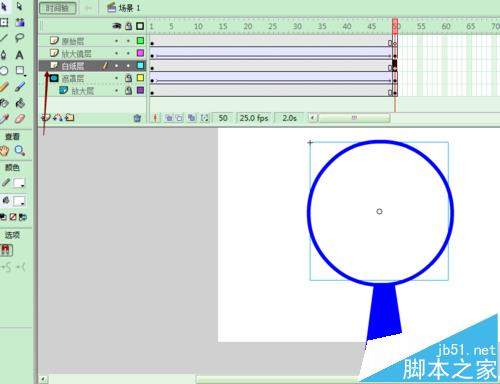Select the Ink Bottle tool
This screenshot has height=384, width=500.
pyautogui.click(x=4, y=103)
